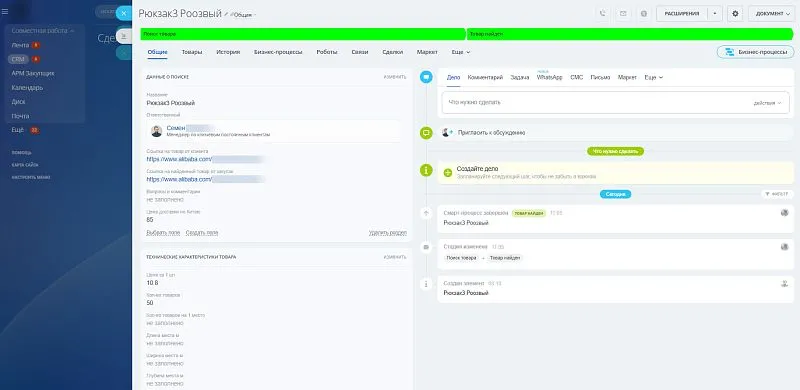Viewport: 800px width, 390px height.
Task: Click the Выбрать поле link
Action: click(x=163, y=233)
